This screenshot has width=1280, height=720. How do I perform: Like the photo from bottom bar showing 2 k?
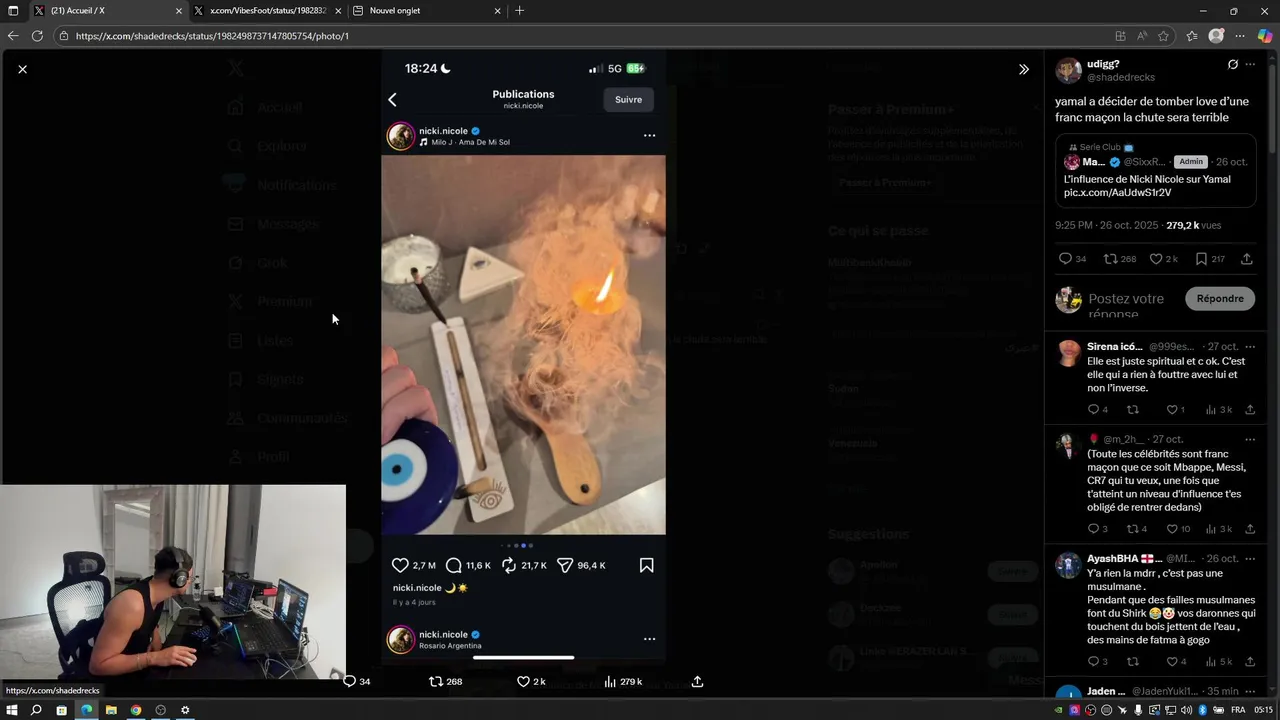pos(531,681)
